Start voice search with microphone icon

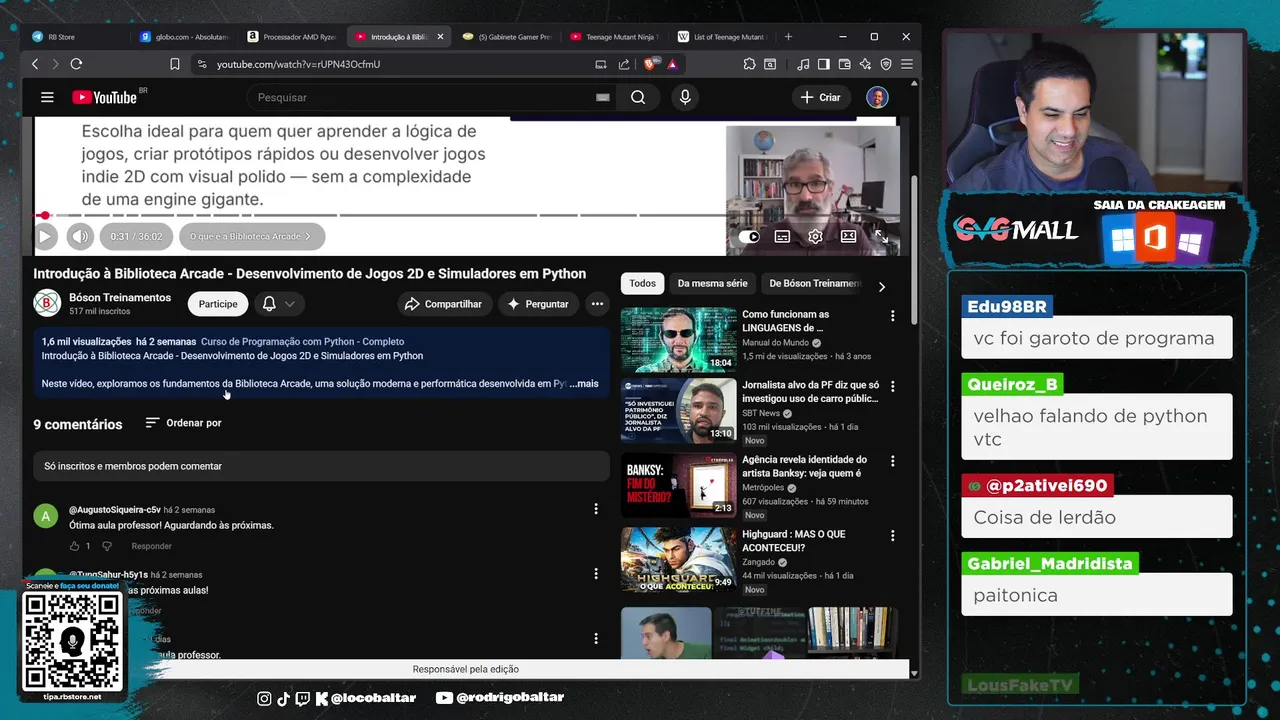(x=685, y=97)
